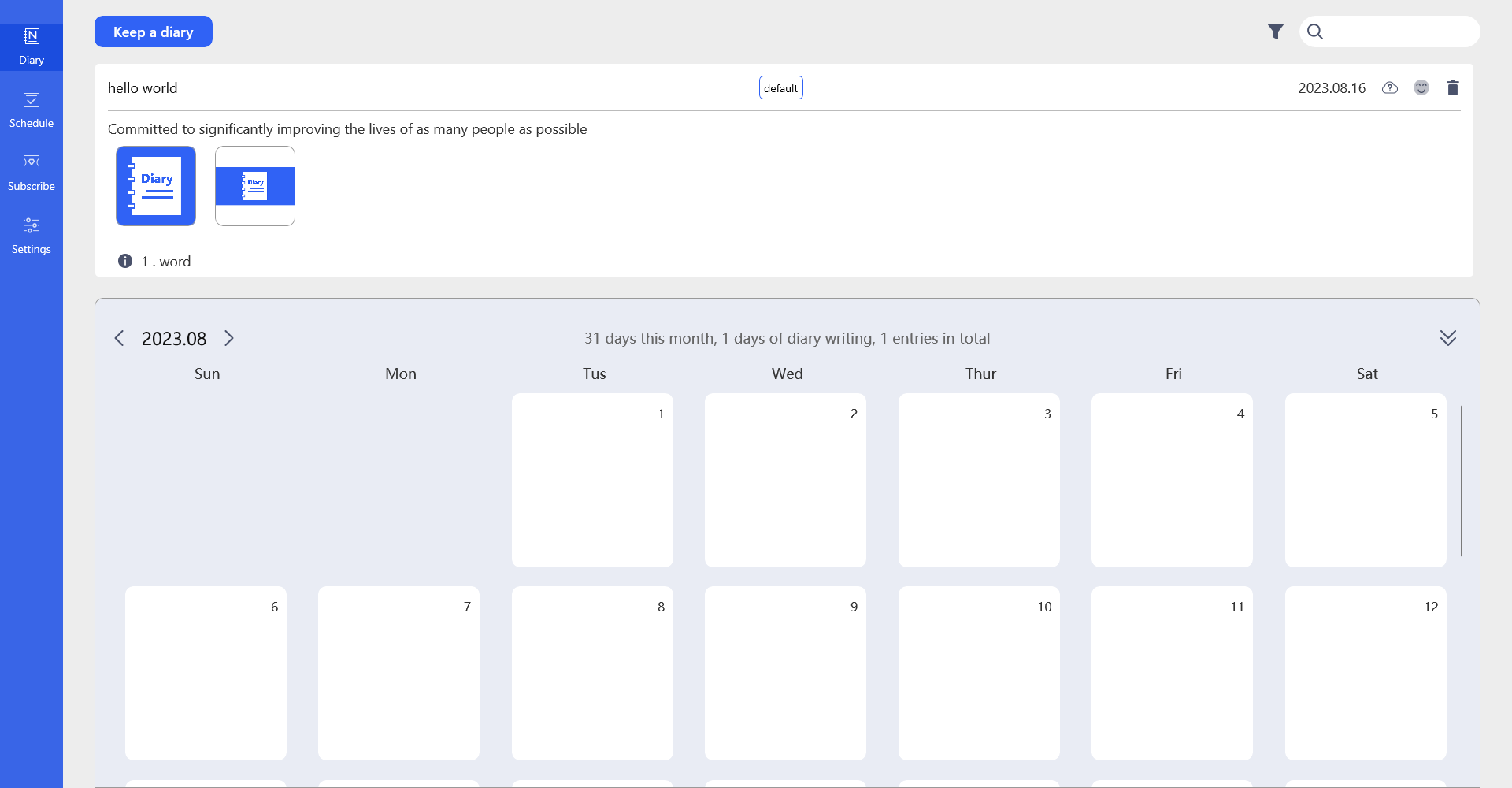Open the diary filter funnel icon
1512x788 pixels.
1276,32
